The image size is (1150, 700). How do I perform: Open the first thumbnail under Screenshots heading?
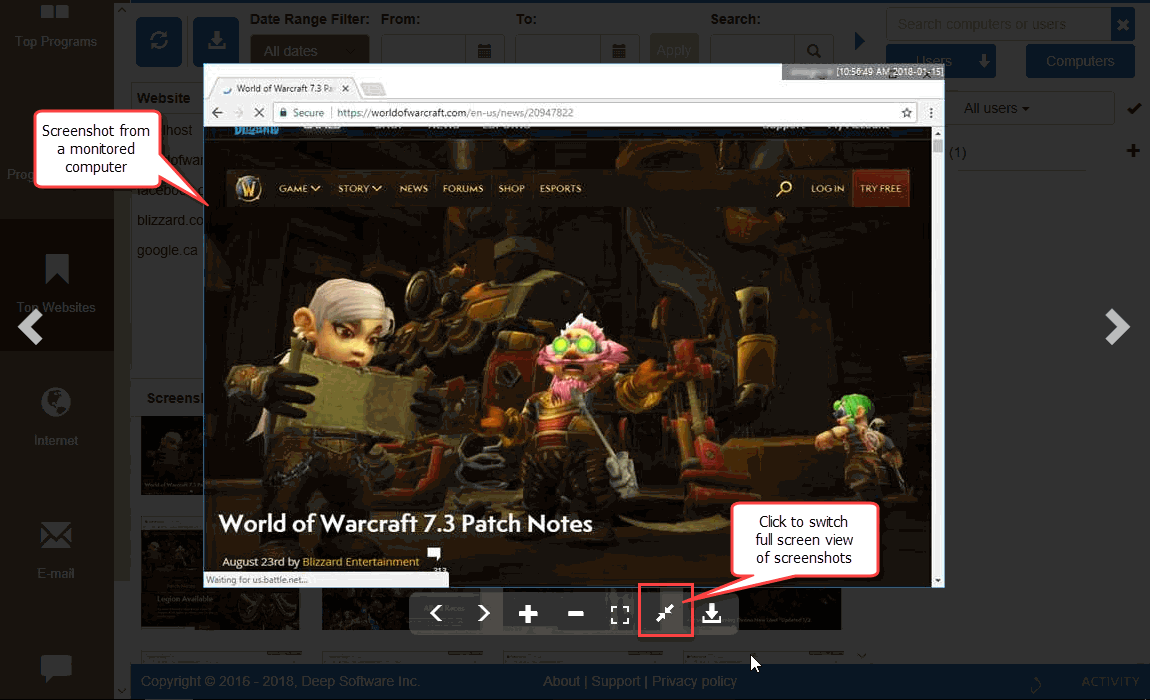(x=172, y=455)
